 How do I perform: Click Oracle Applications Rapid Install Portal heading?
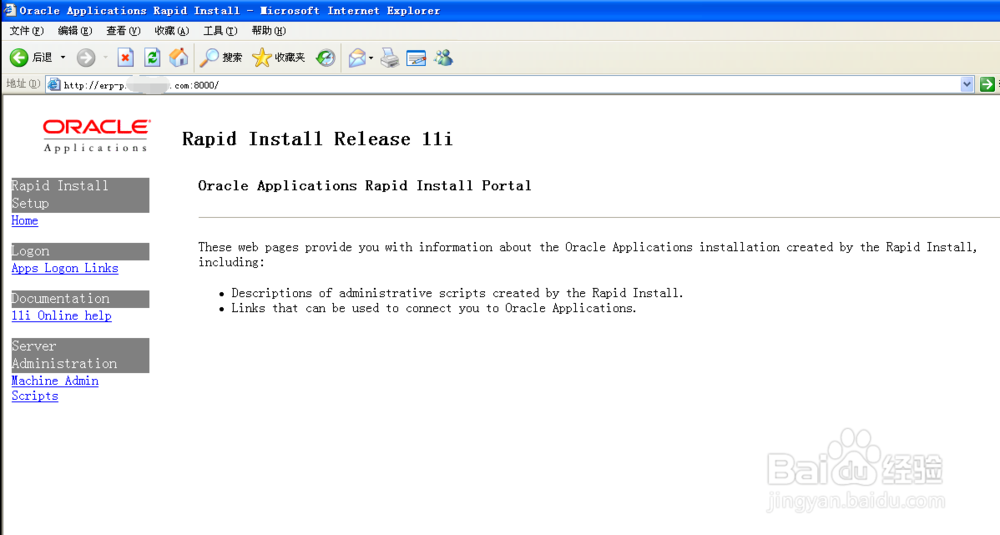(365, 186)
